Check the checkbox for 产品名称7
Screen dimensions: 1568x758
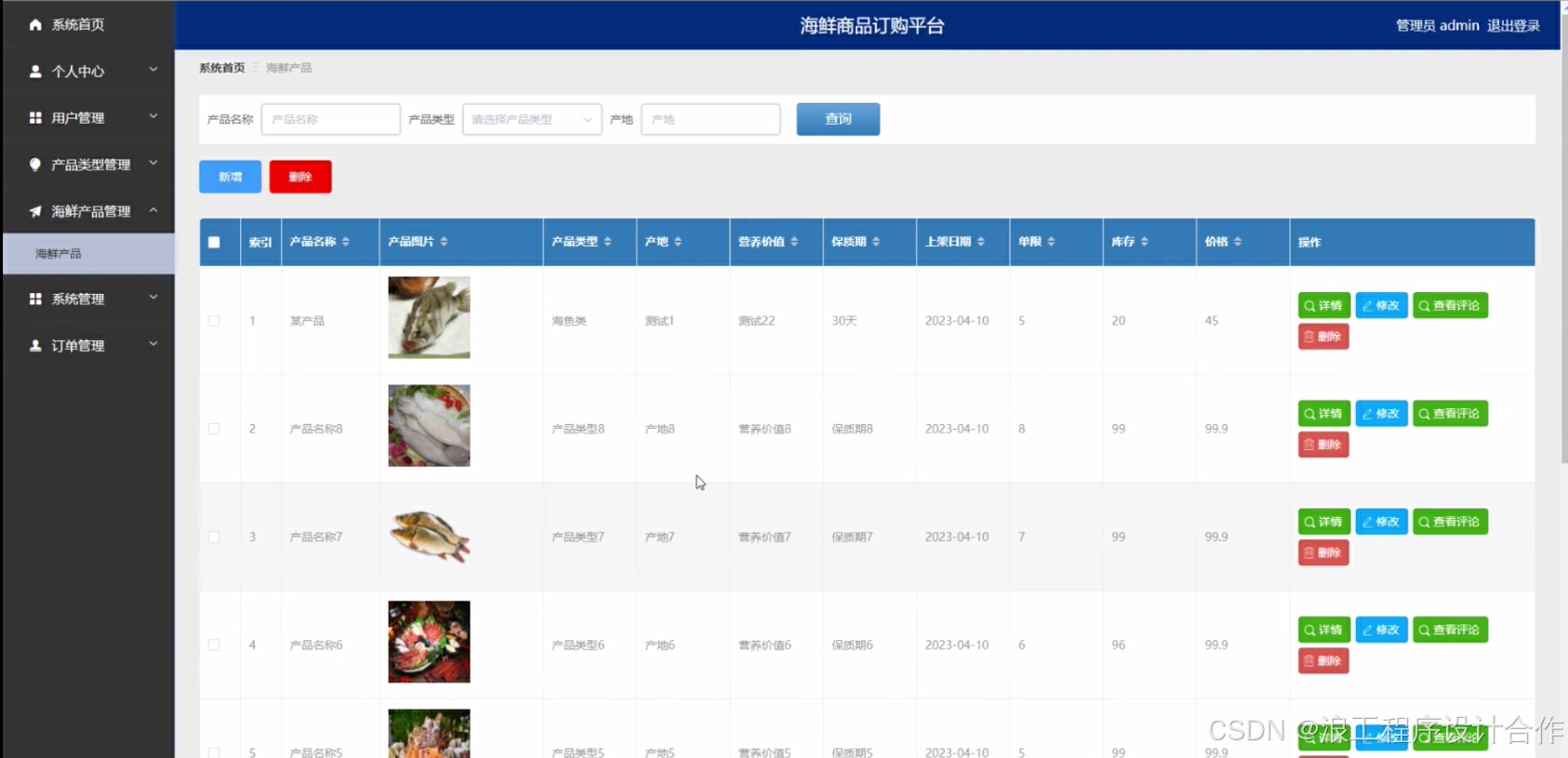coord(214,537)
